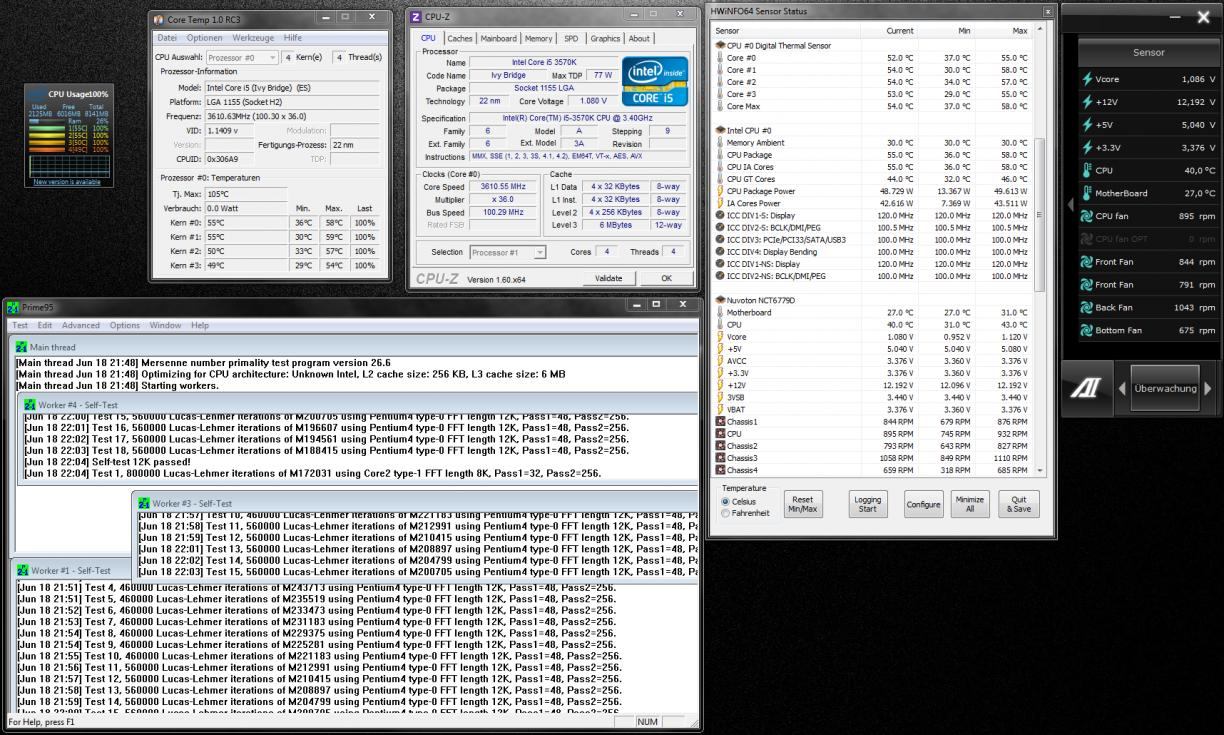This screenshot has height=735, width=1224.
Task: Open the Optionen menu in Core Temp
Action: pyautogui.click(x=205, y=38)
